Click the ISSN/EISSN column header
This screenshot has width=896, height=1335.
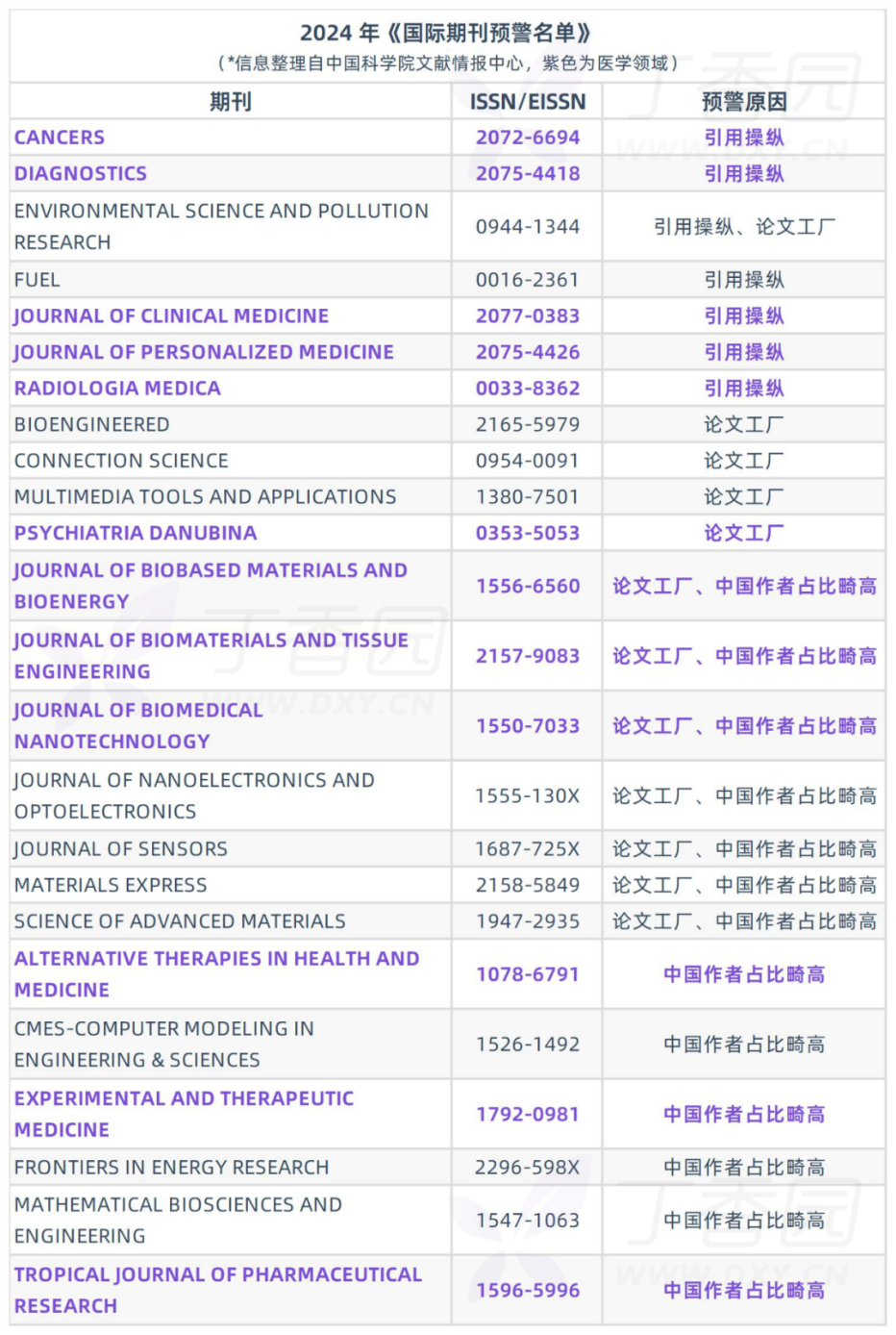(x=528, y=101)
